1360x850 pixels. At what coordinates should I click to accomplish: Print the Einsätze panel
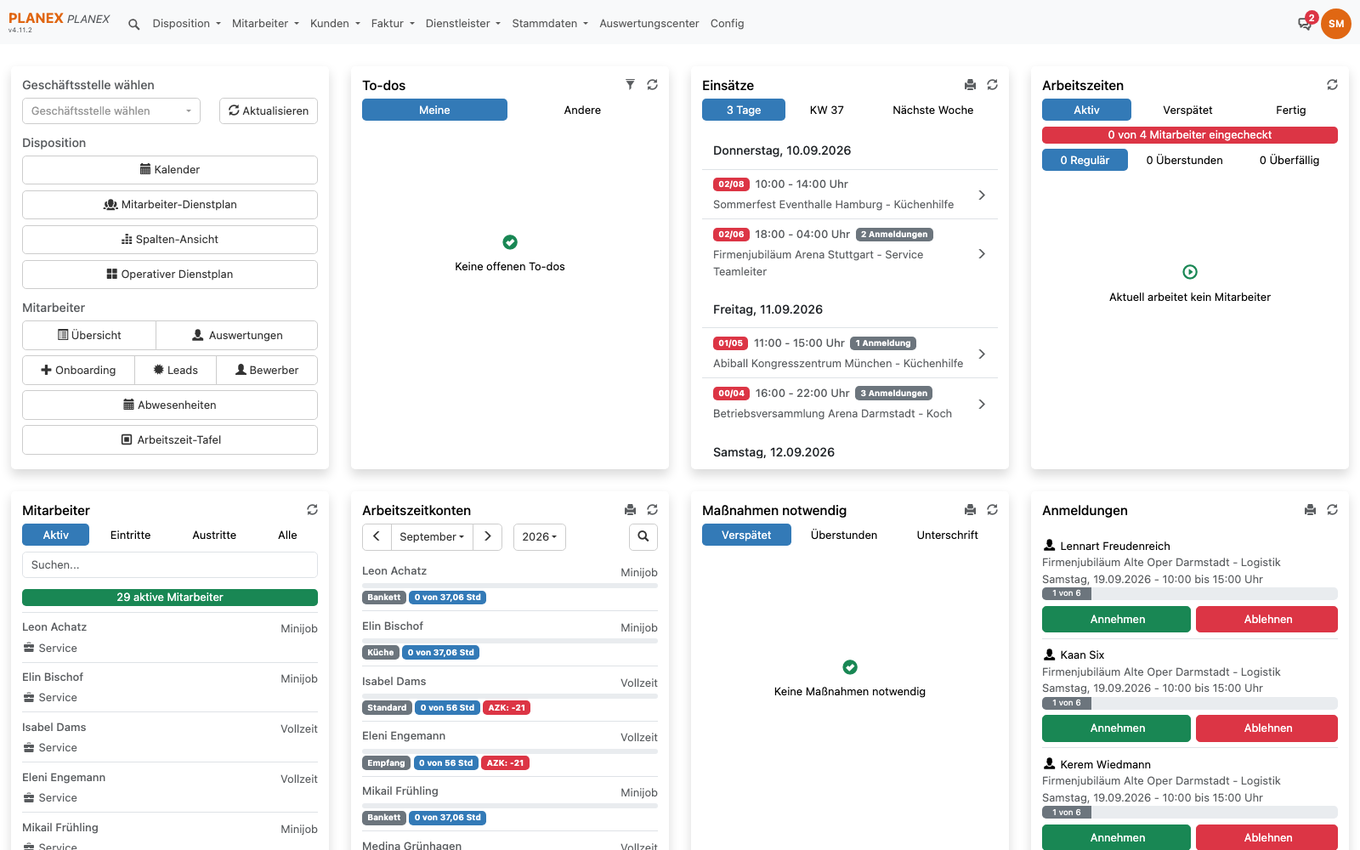click(x=970, y=85)
